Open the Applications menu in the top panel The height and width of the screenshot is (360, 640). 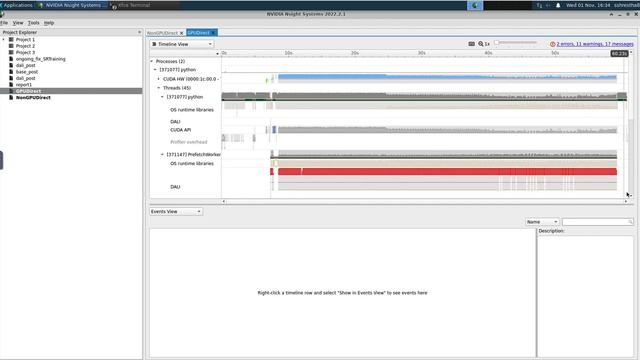pyautogui.click(x=17, y=5)
